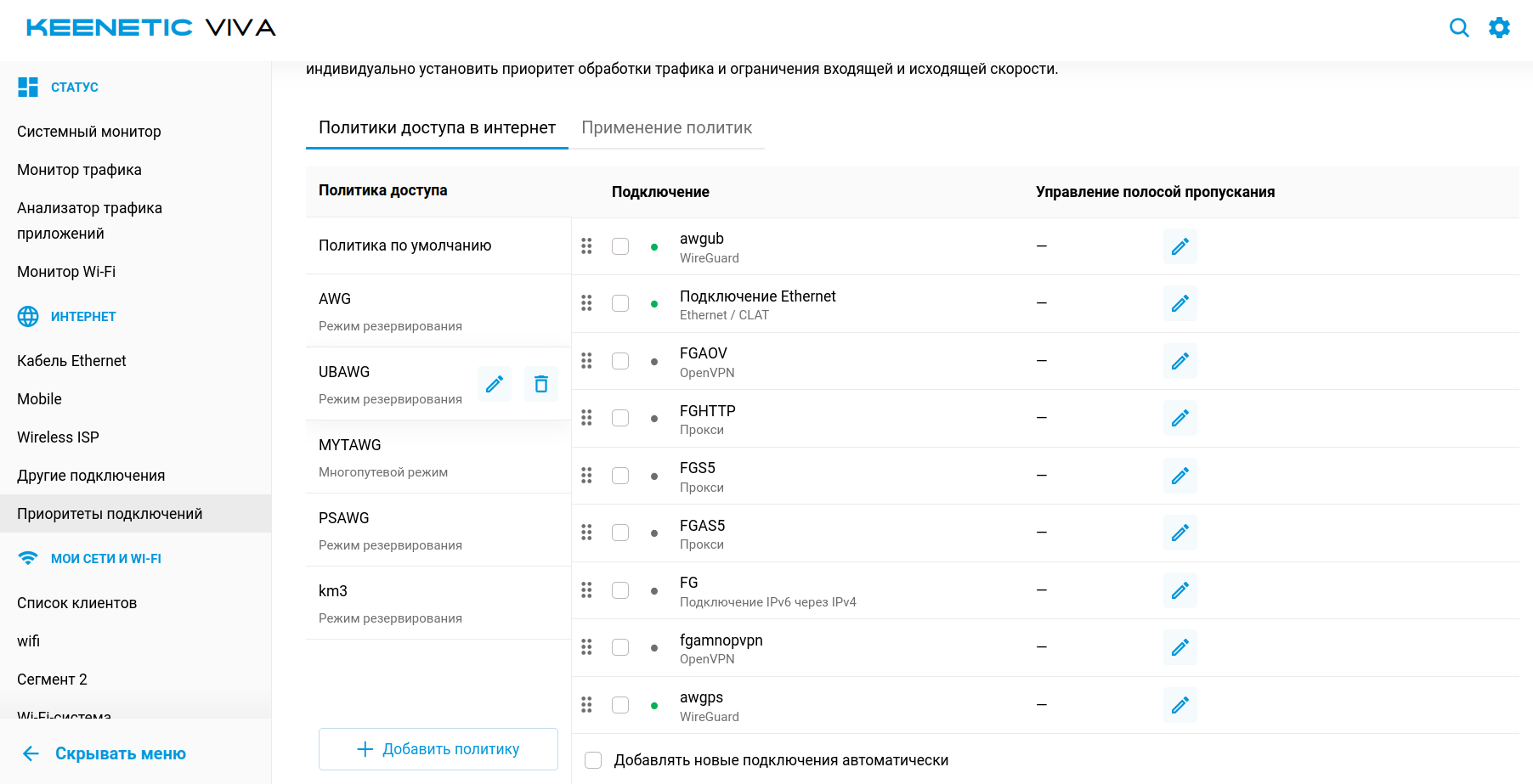The width and height of the screenshot is (1533, 784).
Task: Click the Status dashboard icon in sidebar
Action: (28, 87)
